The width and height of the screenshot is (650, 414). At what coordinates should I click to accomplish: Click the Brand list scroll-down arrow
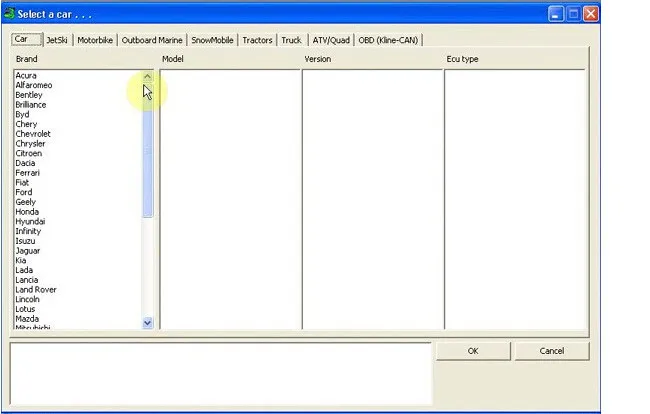click(147, 322)
